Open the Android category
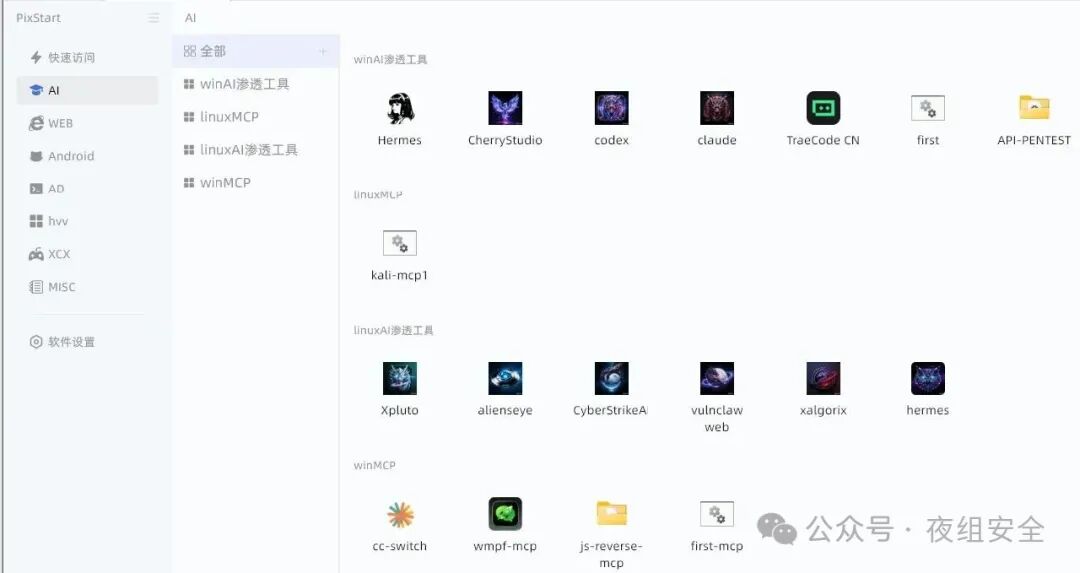1080x573 pixels. tap(87, 156)
